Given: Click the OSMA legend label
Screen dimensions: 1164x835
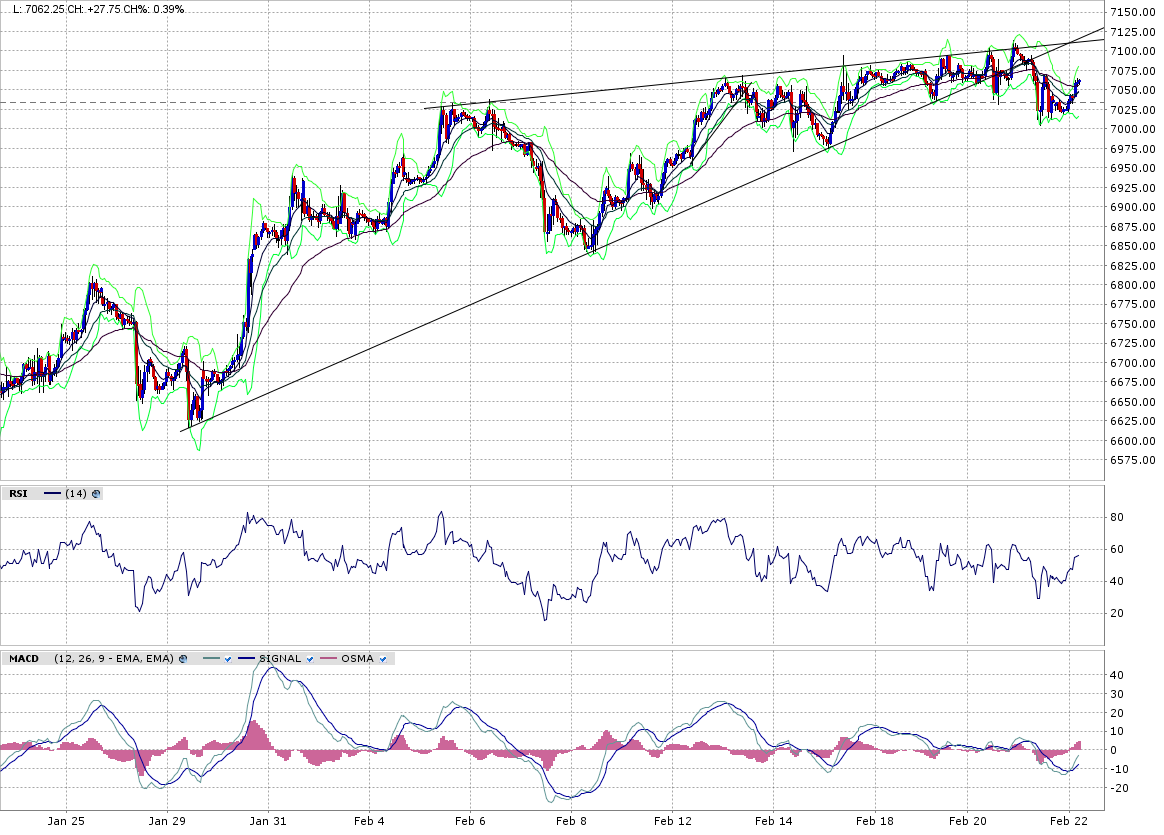Looking at the screenshot, I should click(x=357, y=658).
